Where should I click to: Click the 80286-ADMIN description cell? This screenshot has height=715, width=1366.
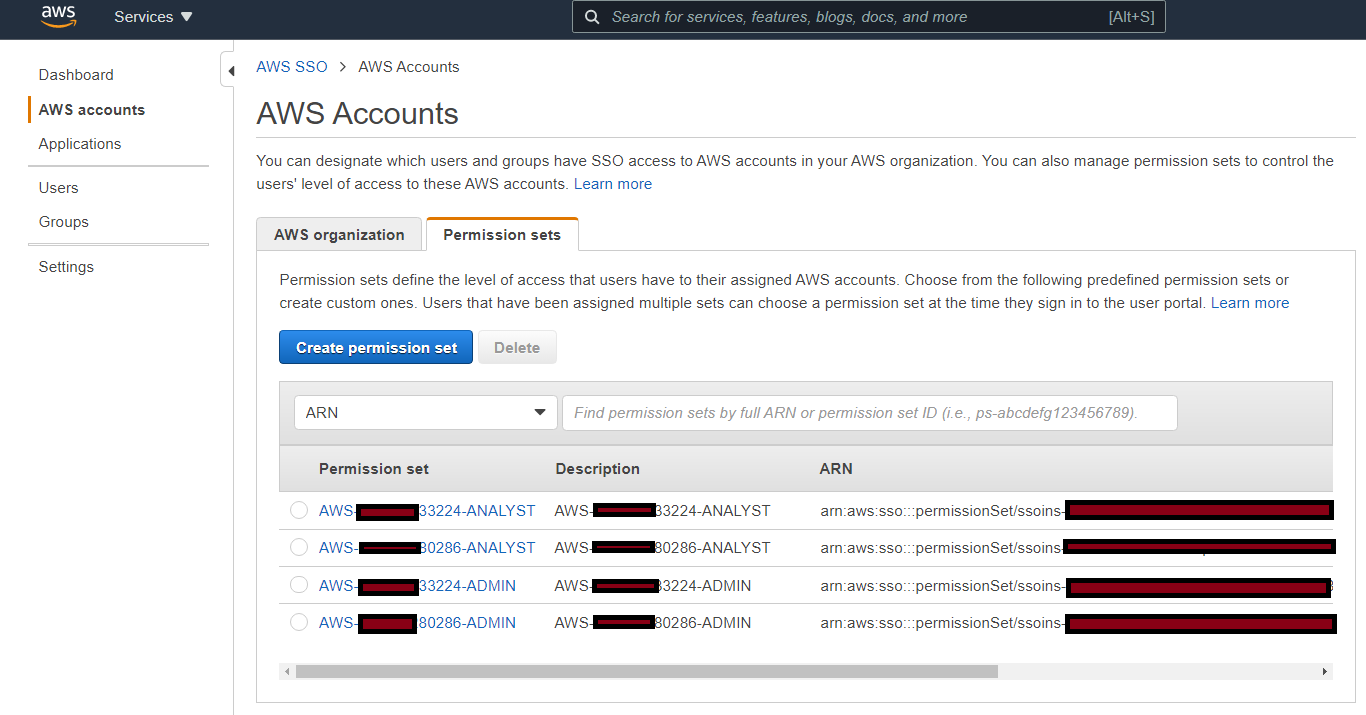(x=653, y=623)
